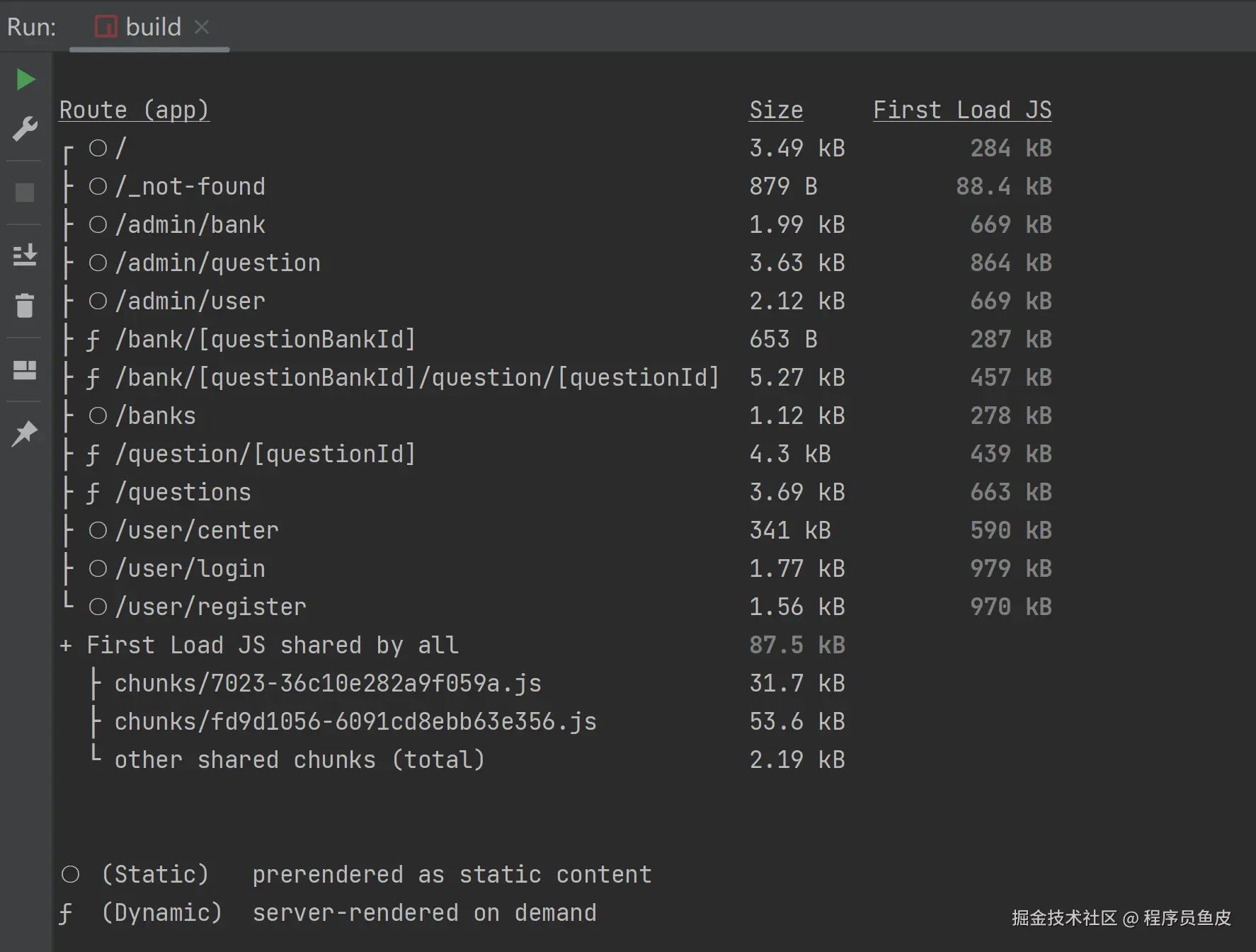Pin the tab with the pin icon
Viewport: 1256px width, 952px height.
point(25,433)
